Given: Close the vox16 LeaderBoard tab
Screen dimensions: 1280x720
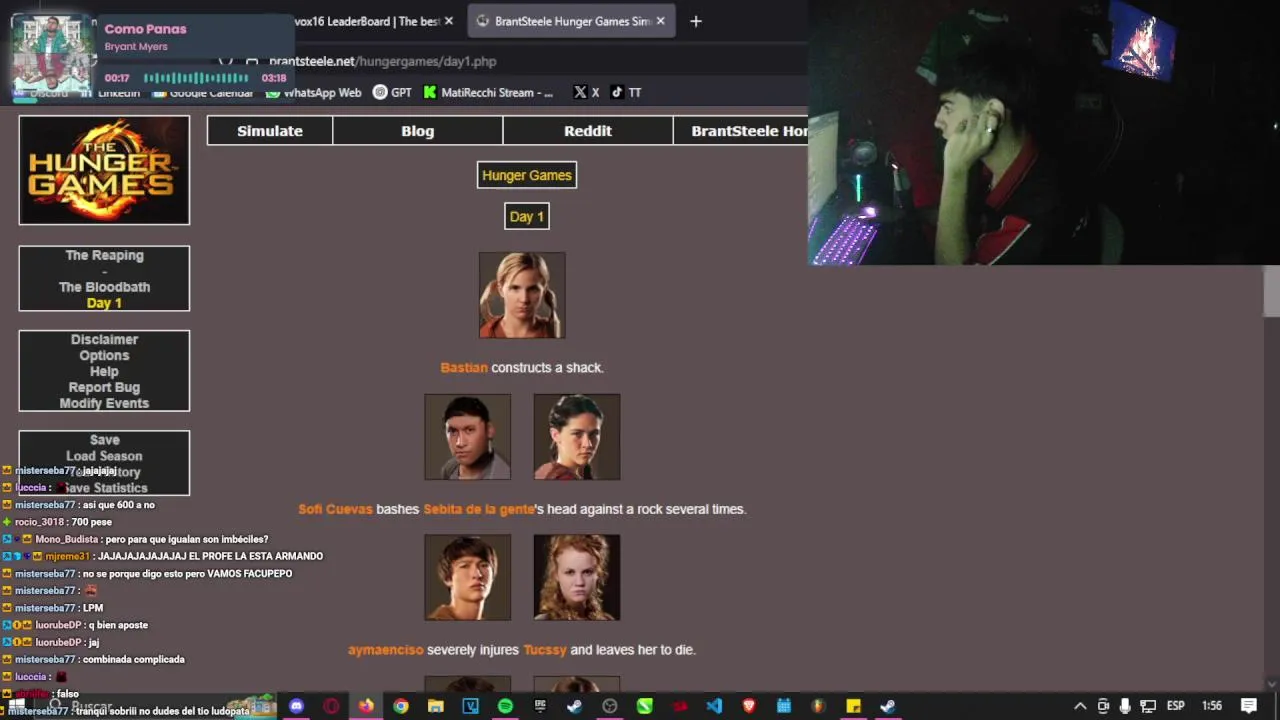Looking at the screenshot, I should [448, 21].
